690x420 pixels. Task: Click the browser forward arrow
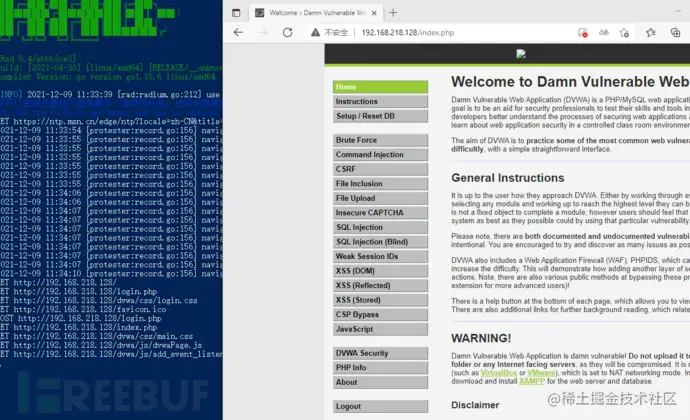[x=263, y=32]
